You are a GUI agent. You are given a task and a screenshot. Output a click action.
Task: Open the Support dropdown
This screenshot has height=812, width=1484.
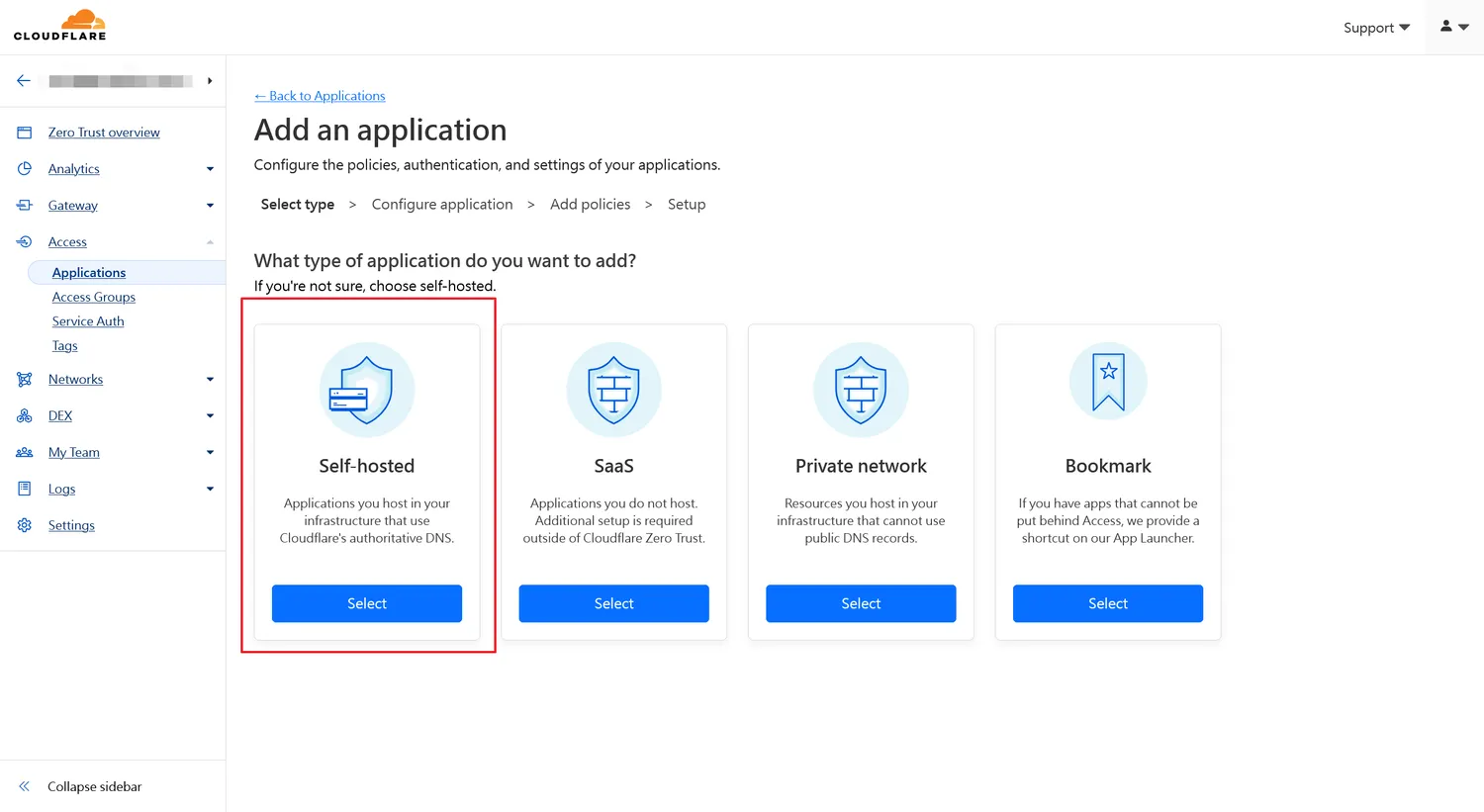pyautogui.click(x=1375, y=28)
